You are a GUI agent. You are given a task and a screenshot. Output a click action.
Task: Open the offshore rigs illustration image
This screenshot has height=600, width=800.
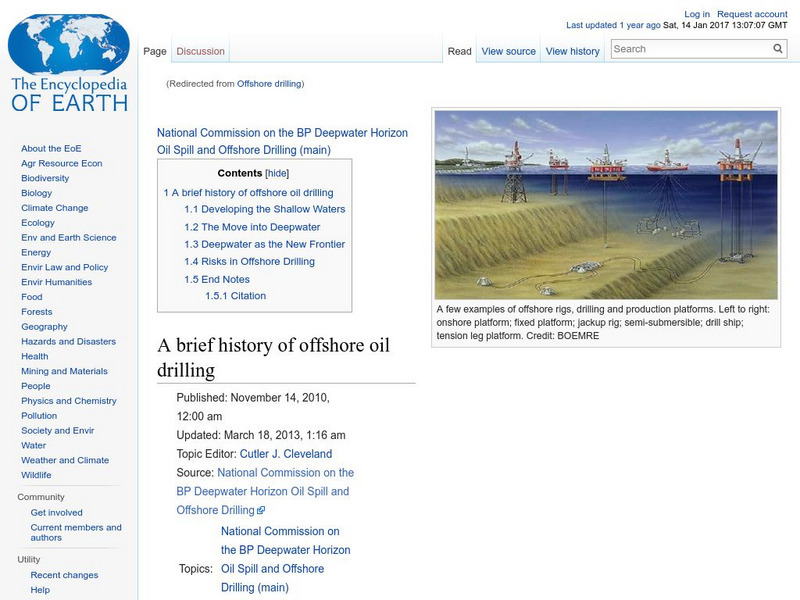(606, 205)
